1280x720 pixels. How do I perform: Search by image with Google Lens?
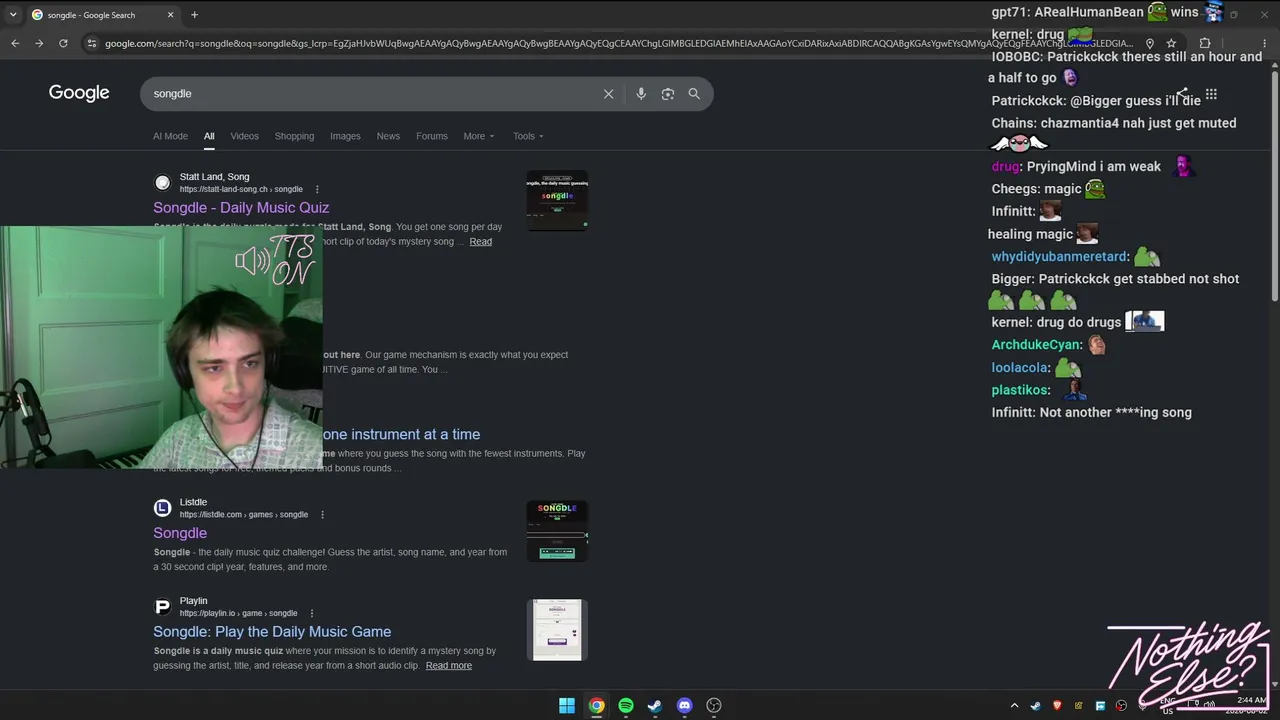(x=667, y=94)
